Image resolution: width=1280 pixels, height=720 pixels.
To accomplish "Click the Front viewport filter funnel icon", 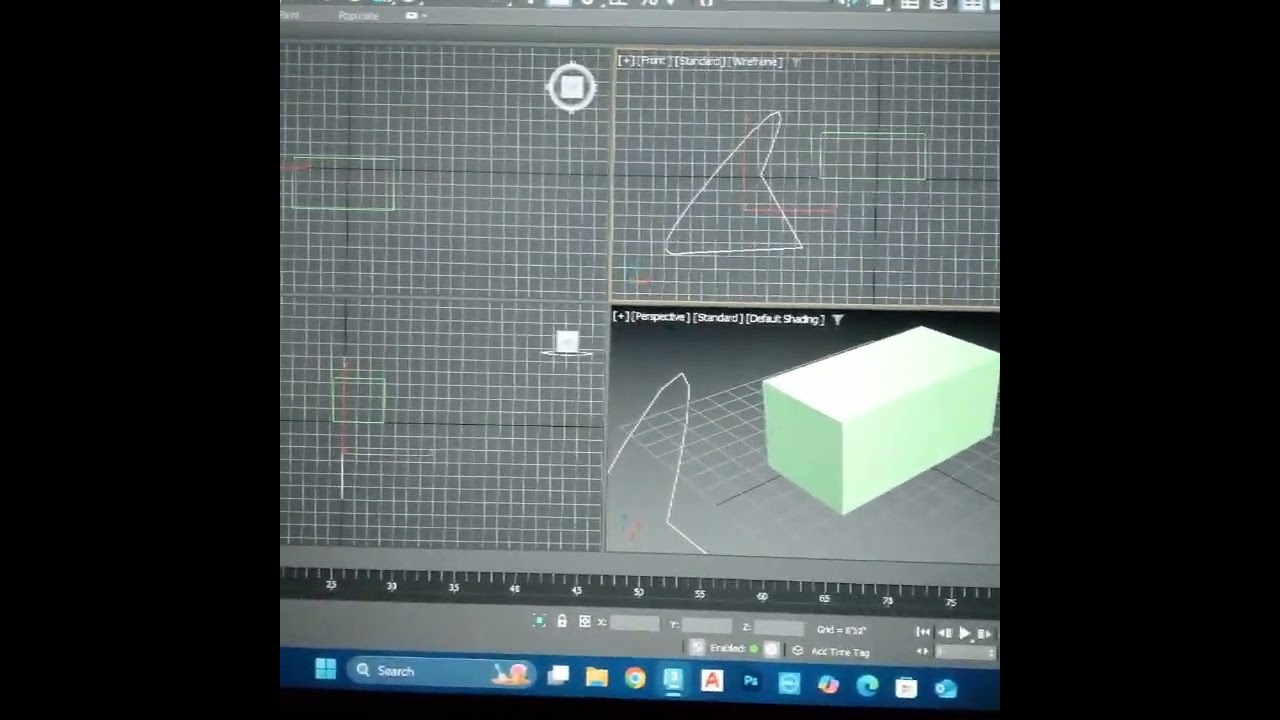I will 796,63.
